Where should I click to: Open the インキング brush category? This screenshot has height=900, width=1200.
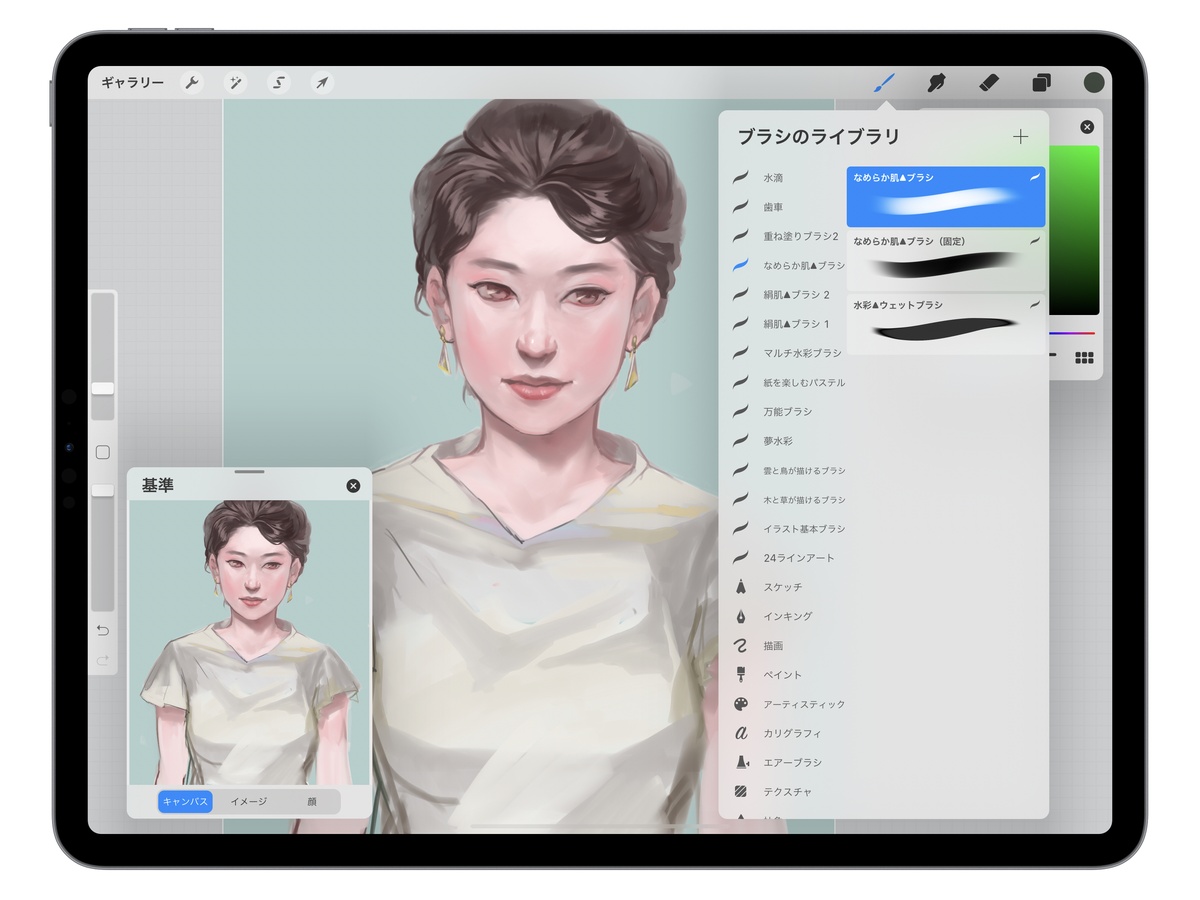[x=788, y=616]
